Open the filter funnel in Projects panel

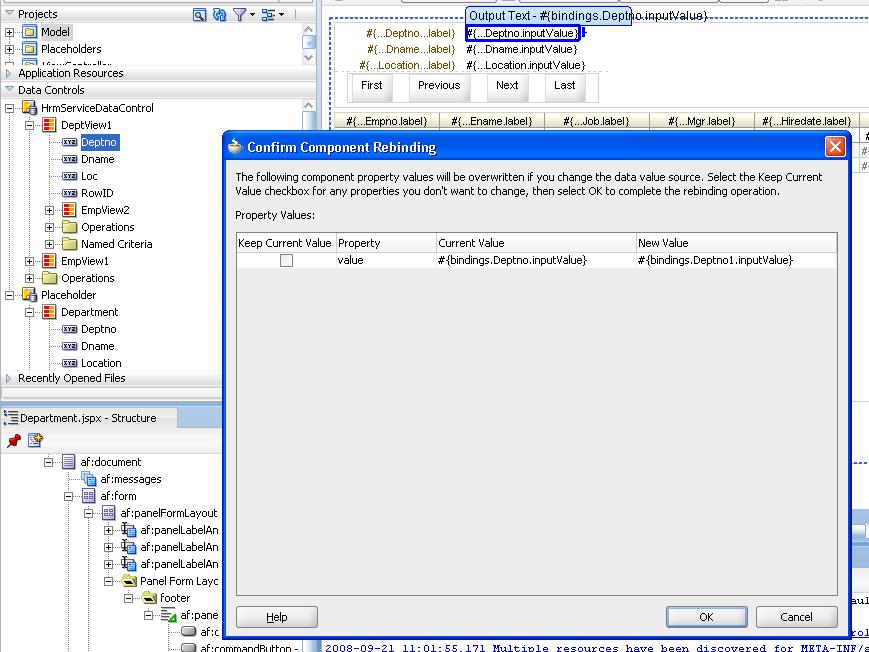click(x=240, y=14)
